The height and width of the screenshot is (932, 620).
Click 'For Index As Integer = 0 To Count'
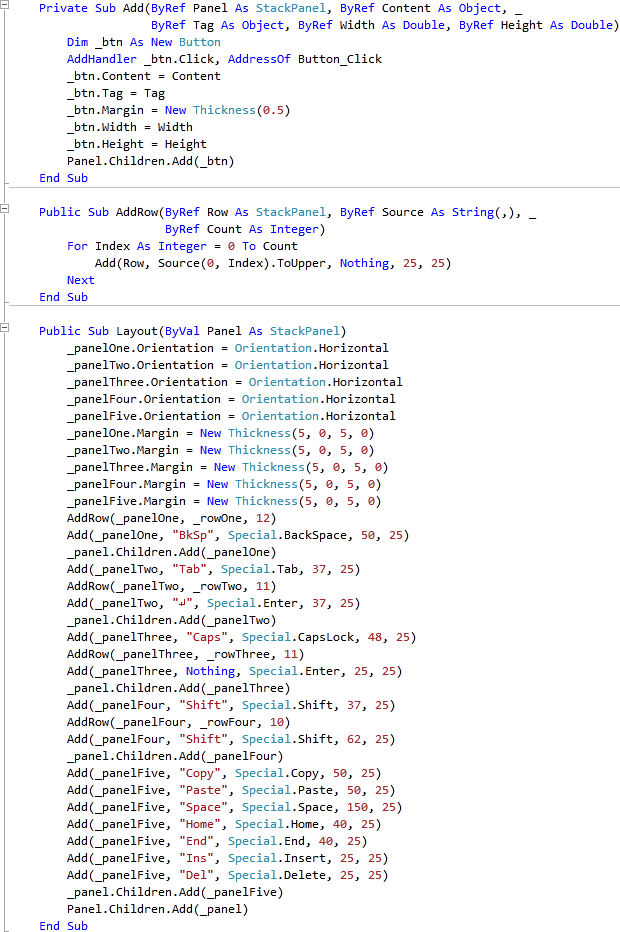tap(182, 246)
